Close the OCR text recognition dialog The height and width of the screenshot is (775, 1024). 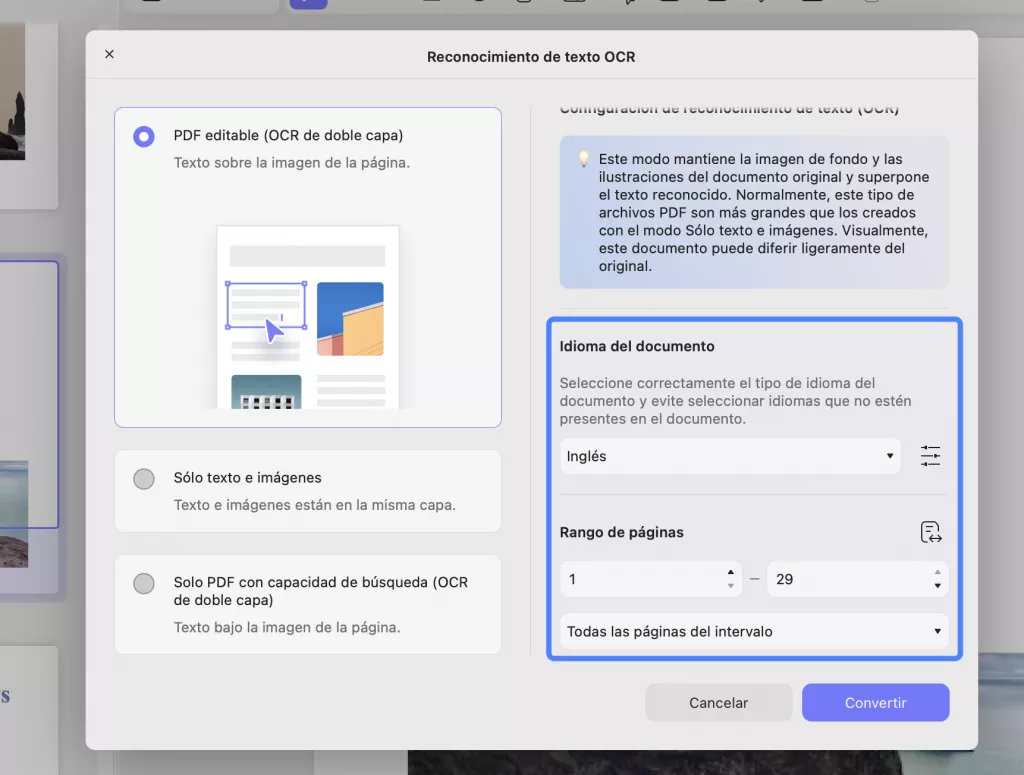point(109,54)
